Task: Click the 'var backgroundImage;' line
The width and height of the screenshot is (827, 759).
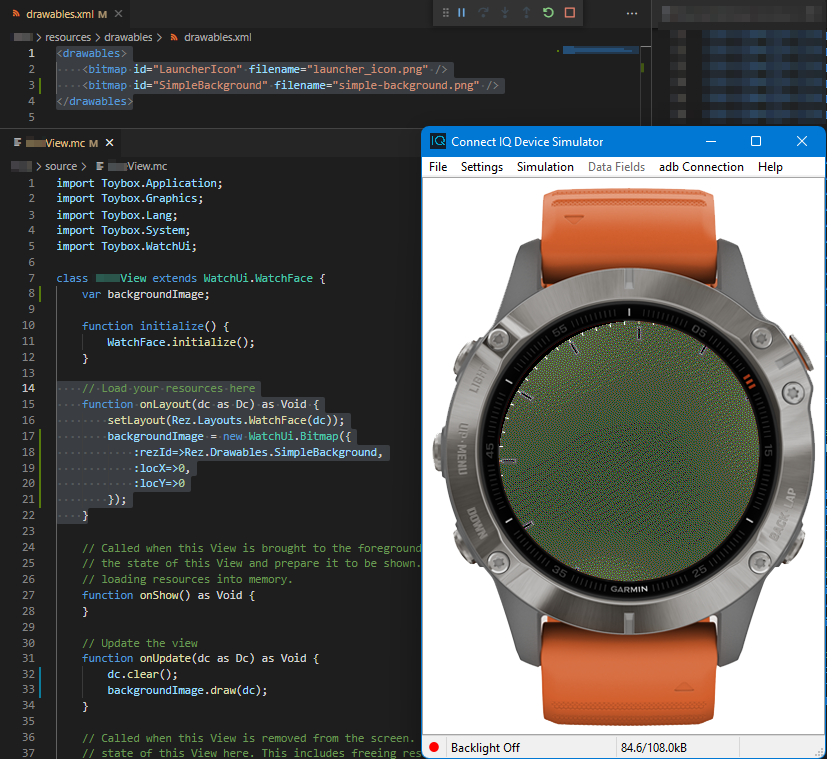Action: point(146,294)
